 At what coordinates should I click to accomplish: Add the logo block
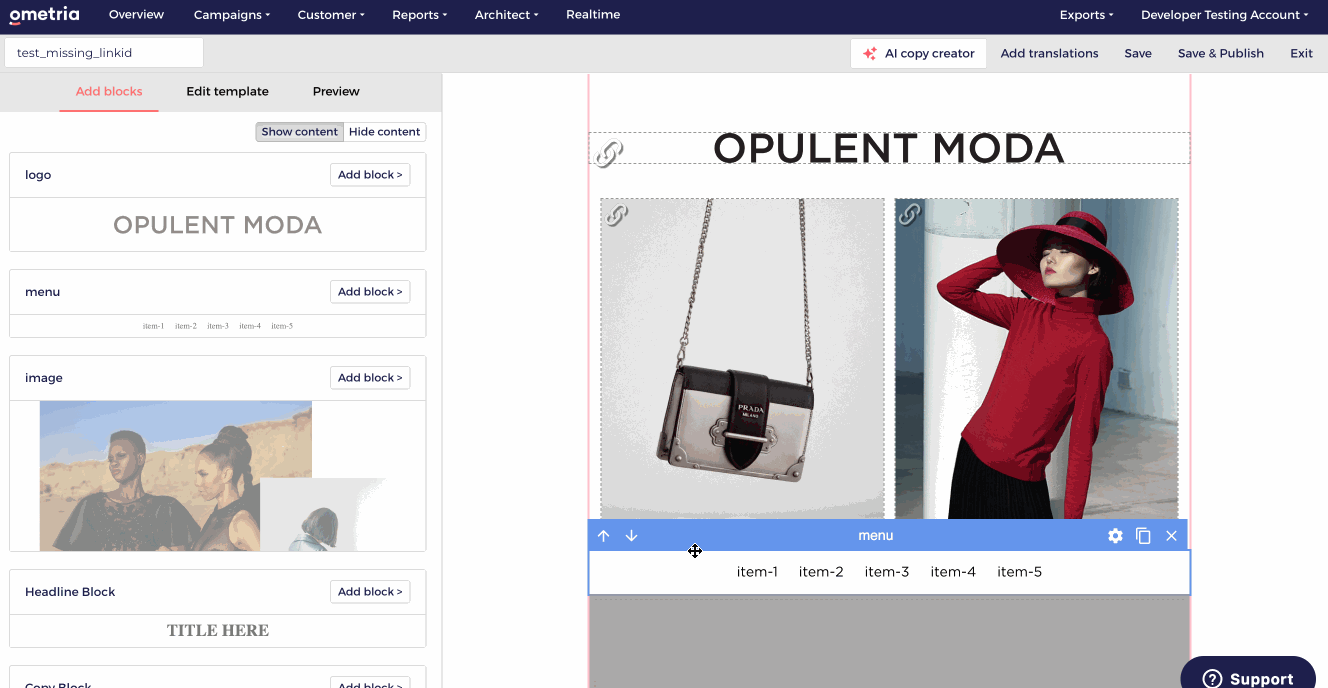pyautogui.click(x=370, y=175)
